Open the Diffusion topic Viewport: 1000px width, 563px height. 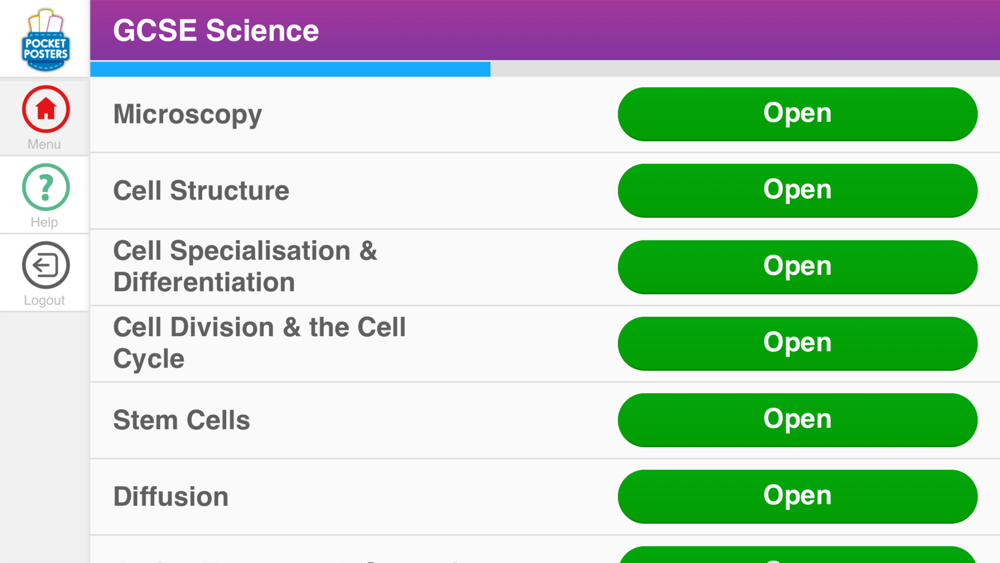pos(797,496)
